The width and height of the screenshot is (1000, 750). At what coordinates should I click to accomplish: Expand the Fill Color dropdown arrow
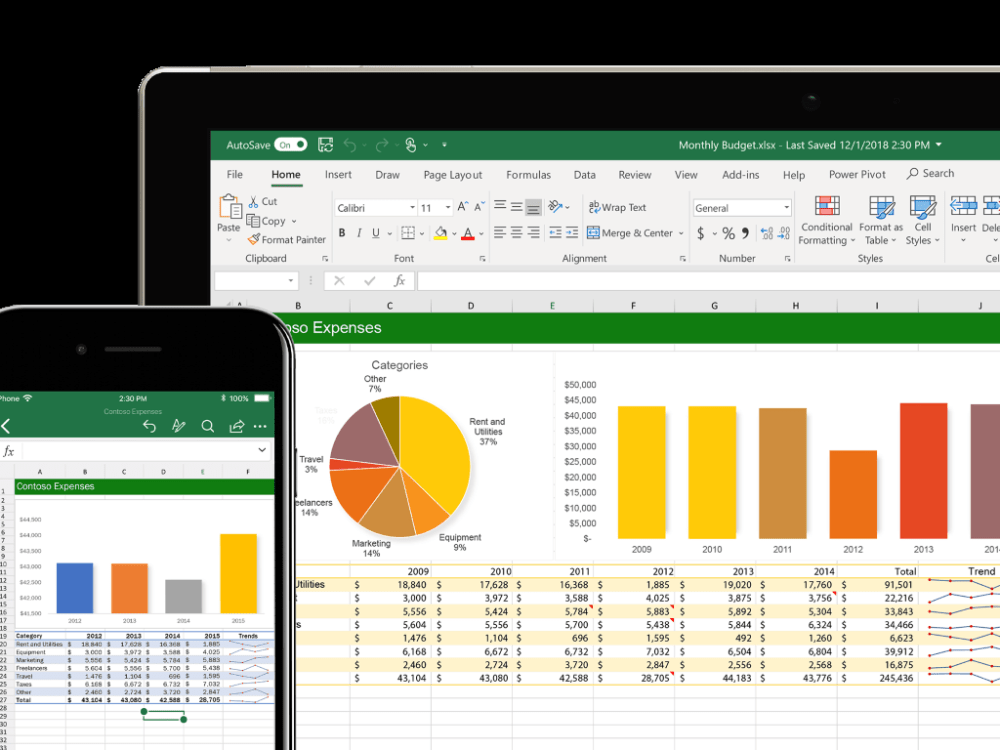tap(454, 234)
